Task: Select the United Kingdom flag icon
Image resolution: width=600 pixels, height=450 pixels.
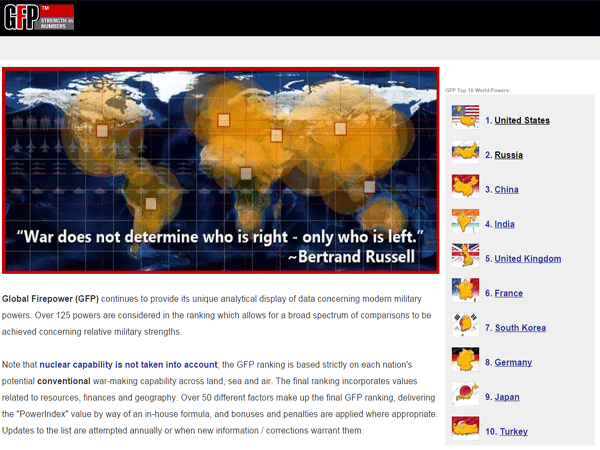Action: point(465,256)
